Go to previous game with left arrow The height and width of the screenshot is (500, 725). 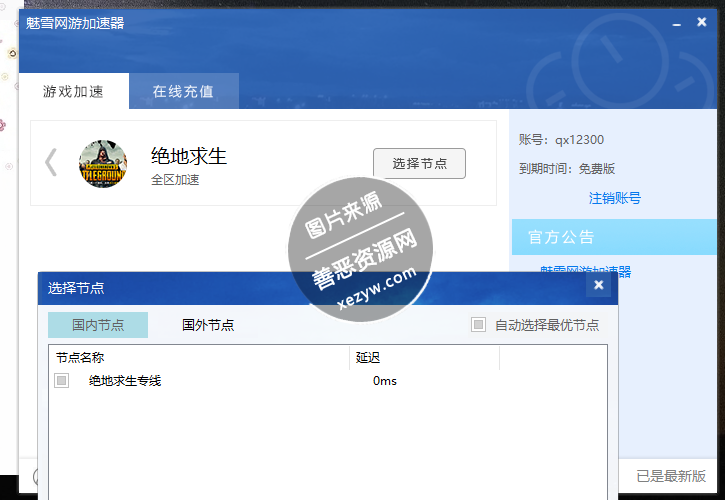[51, 162]
